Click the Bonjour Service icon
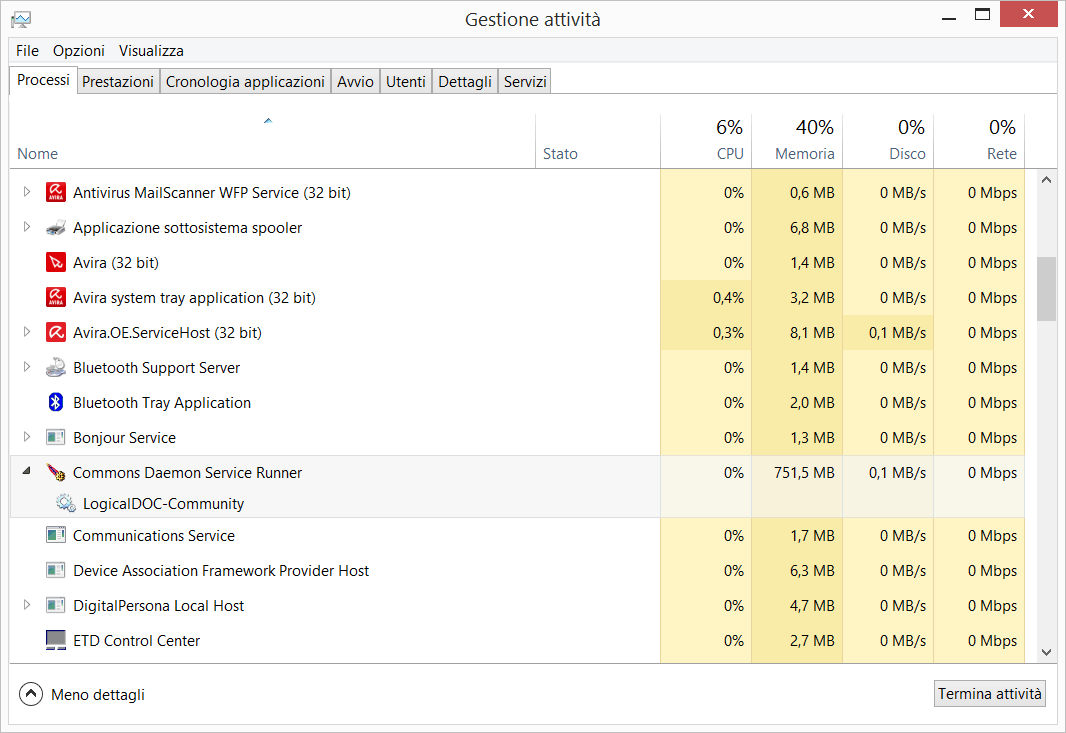 (56, 437)
